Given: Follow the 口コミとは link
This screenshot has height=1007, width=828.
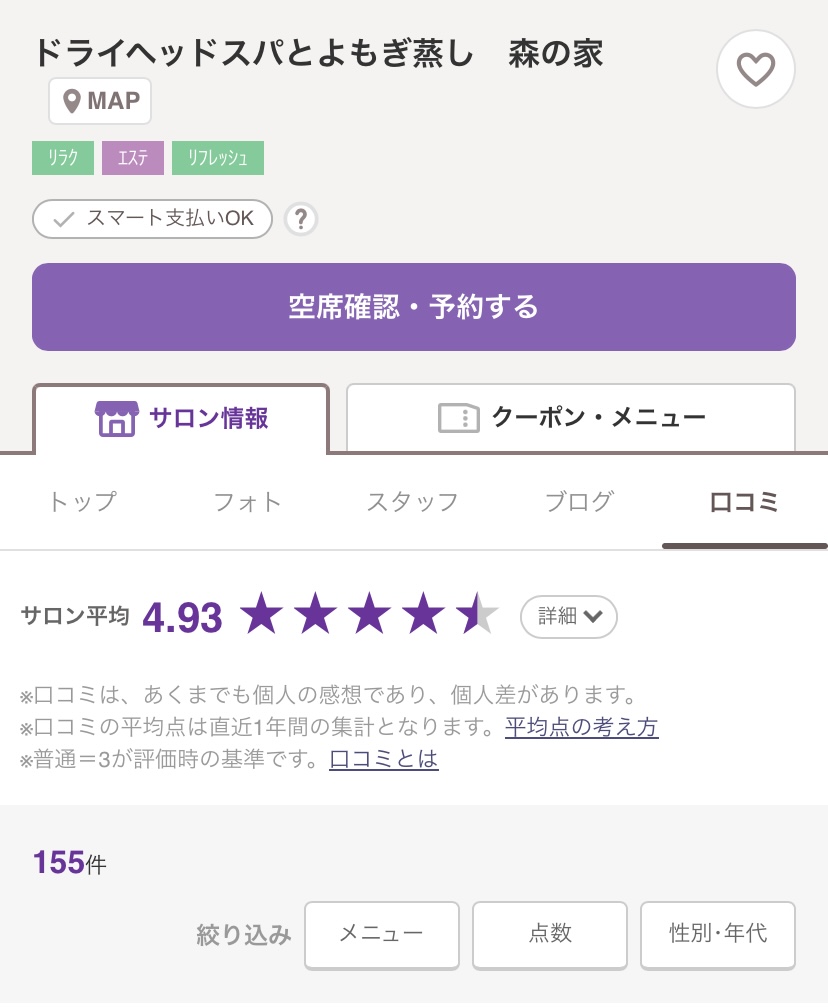Looking at the screenshot, I should [383, 759].
